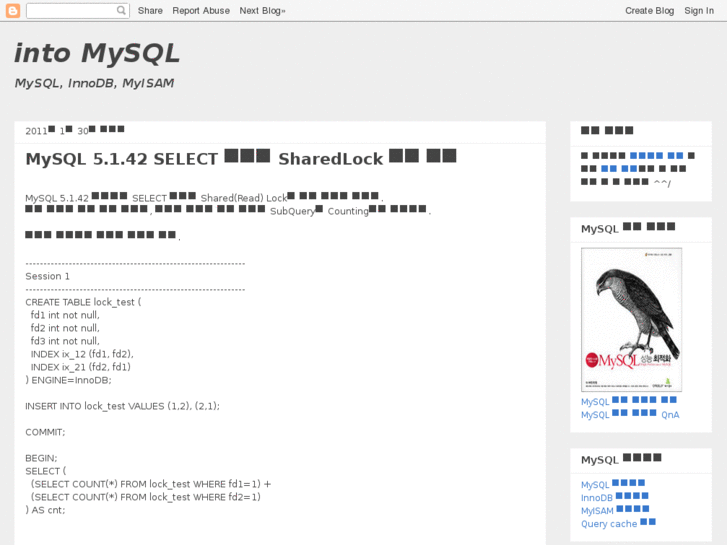
Task: Click 'INSERT INTO lock_test VALUES' line
Action: point(123,406)
